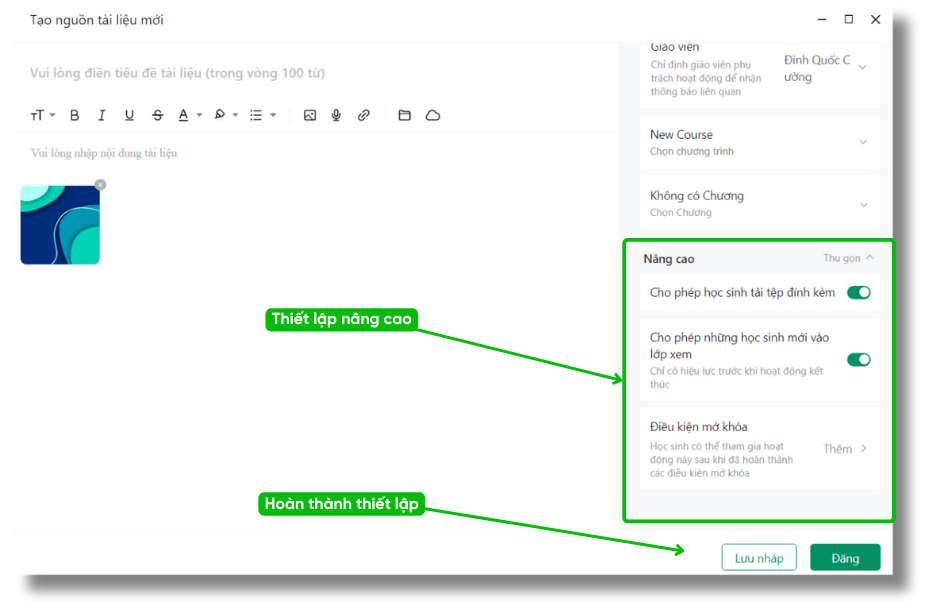Toggle bold text formatting
This screenshot has height=609, width=937.
(75, 116)
